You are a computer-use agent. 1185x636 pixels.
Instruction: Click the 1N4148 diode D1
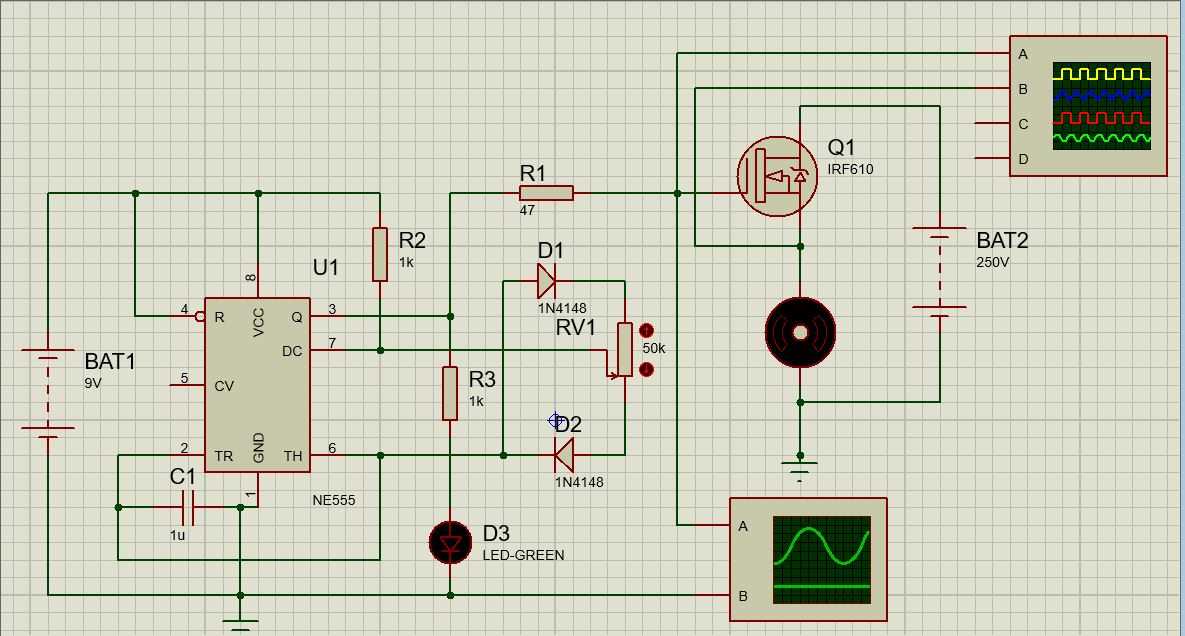(547, 280)
